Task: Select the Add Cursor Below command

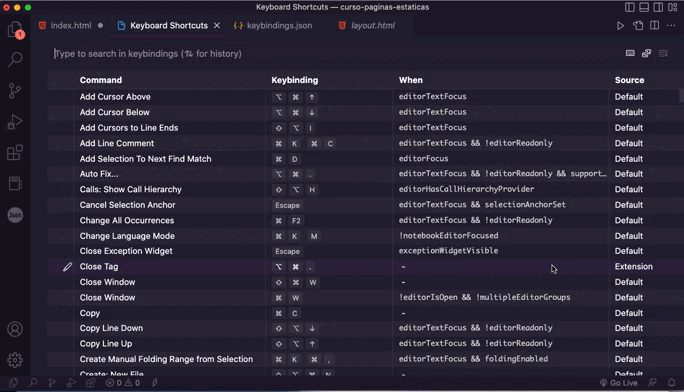Action: tap(114, 112)
